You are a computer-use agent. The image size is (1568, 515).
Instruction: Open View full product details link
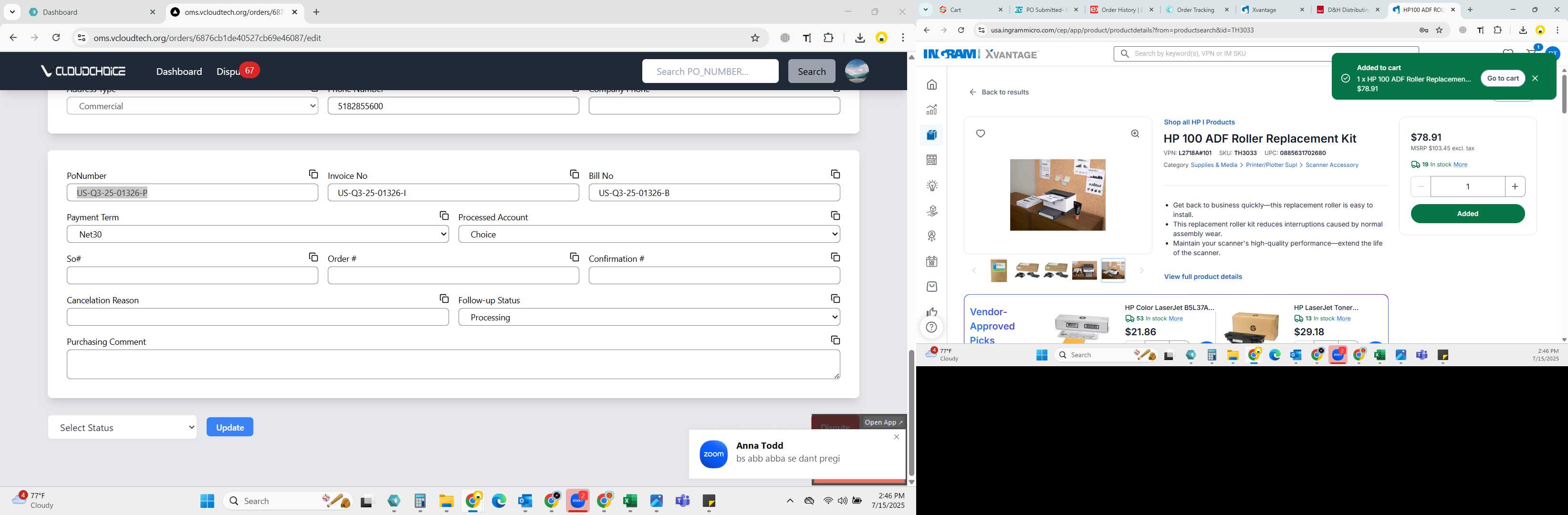pyautogui.click(x=1203, y=277)
